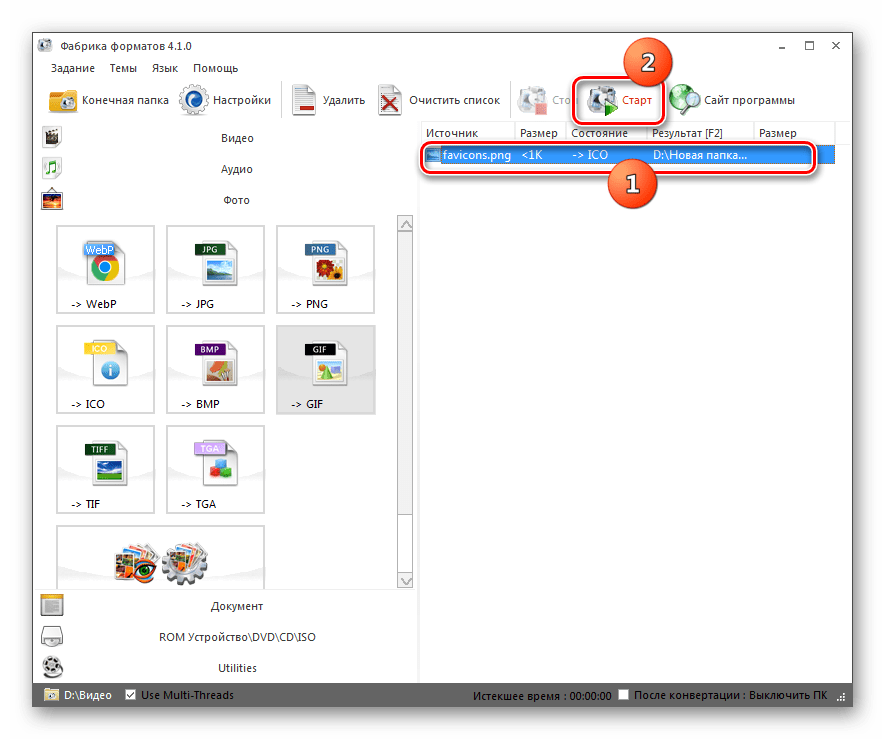This screenshot has height=739, width=885.
Task: Click the Видео film clapper icon
Action: click(52, 137)
